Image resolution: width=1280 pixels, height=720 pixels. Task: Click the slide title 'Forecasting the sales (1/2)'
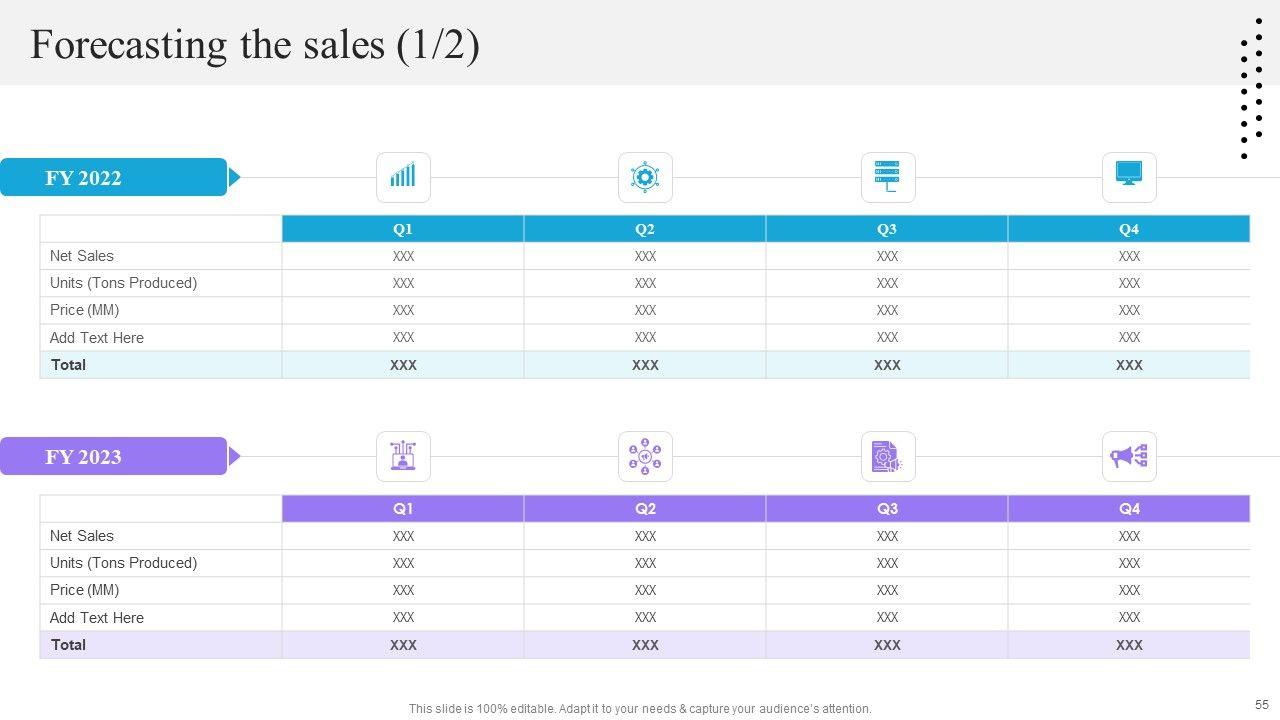pyautogui.click(x=255, y=45)
